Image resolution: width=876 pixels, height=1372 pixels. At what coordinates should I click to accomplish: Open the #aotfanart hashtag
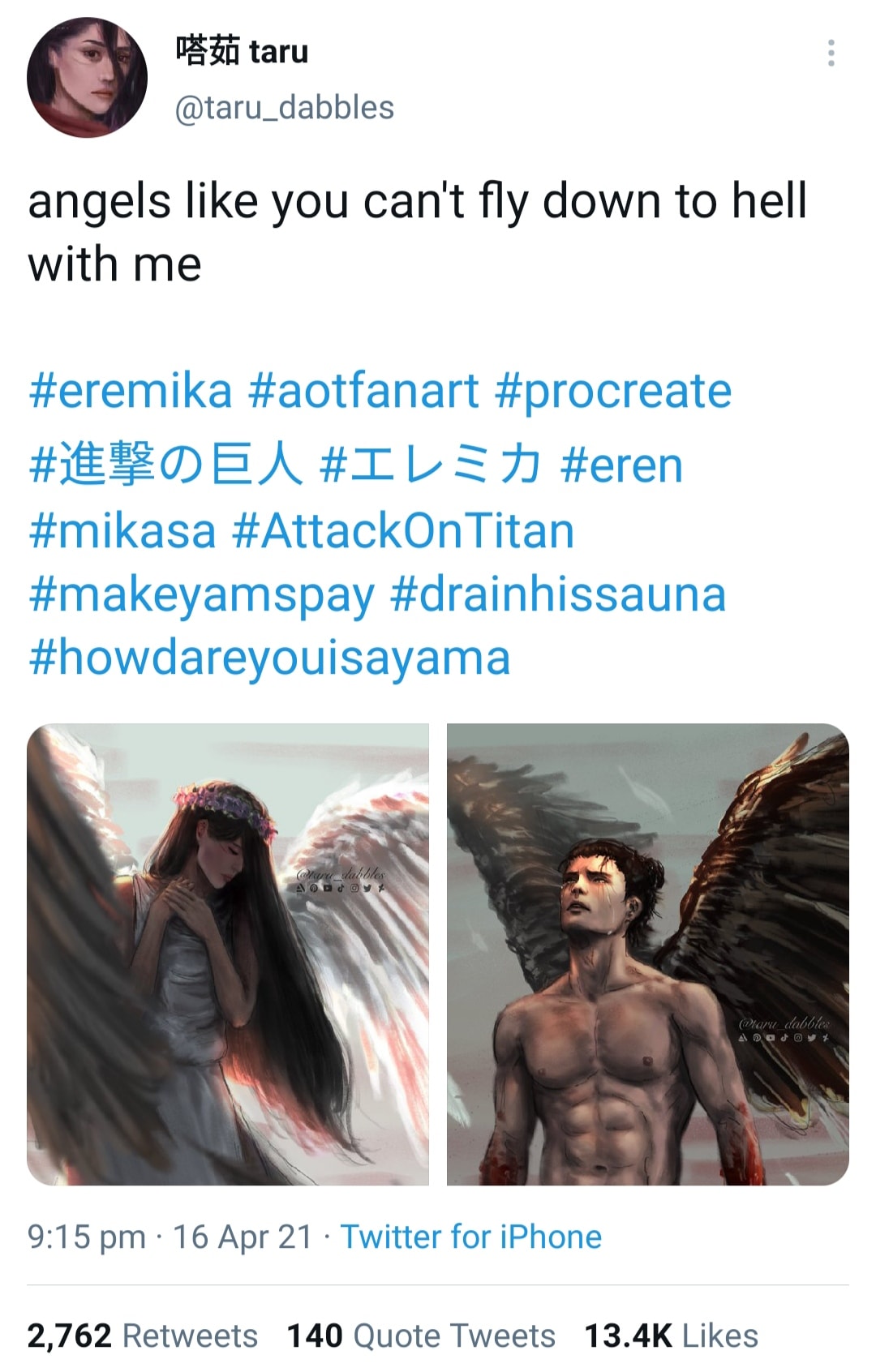[363, 391]
